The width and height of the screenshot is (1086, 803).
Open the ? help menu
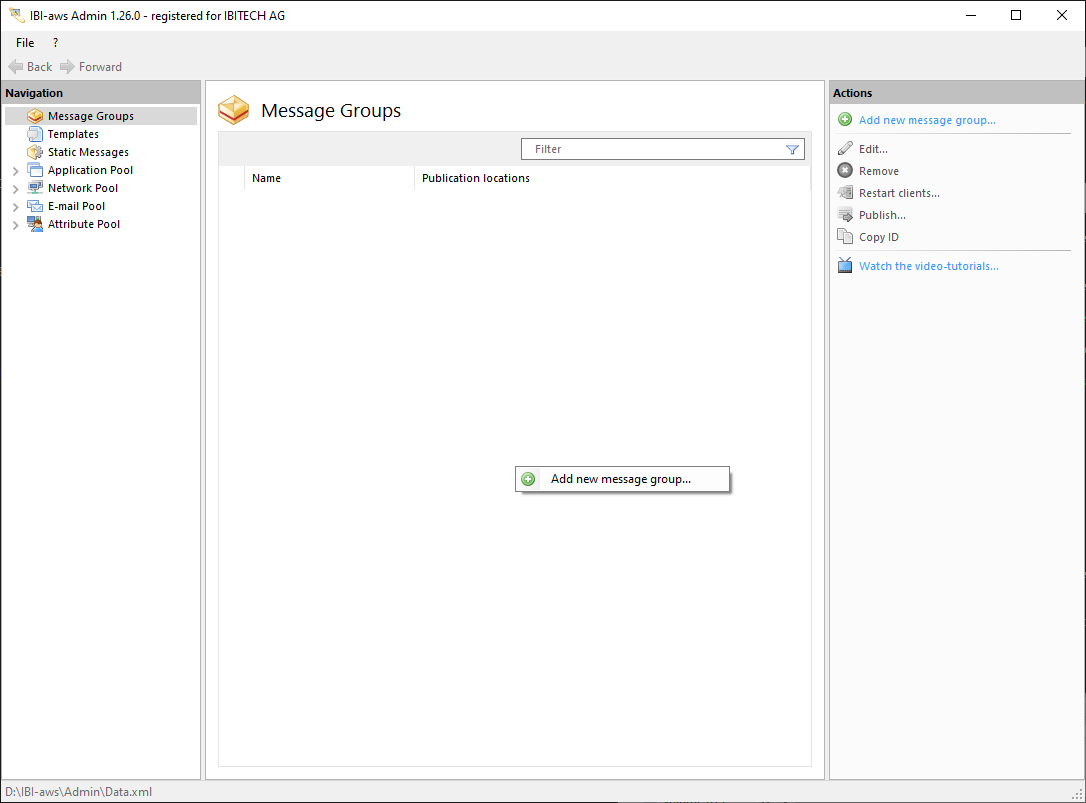click(55, 43)
